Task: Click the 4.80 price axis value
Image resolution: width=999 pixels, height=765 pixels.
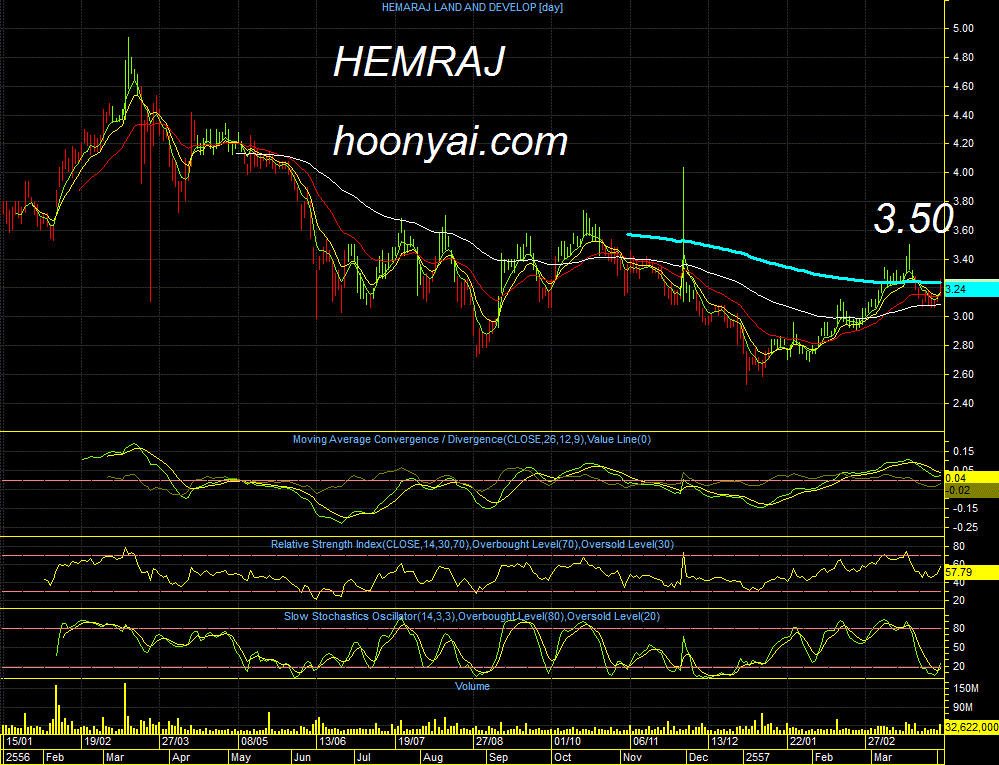Action: 963,57
